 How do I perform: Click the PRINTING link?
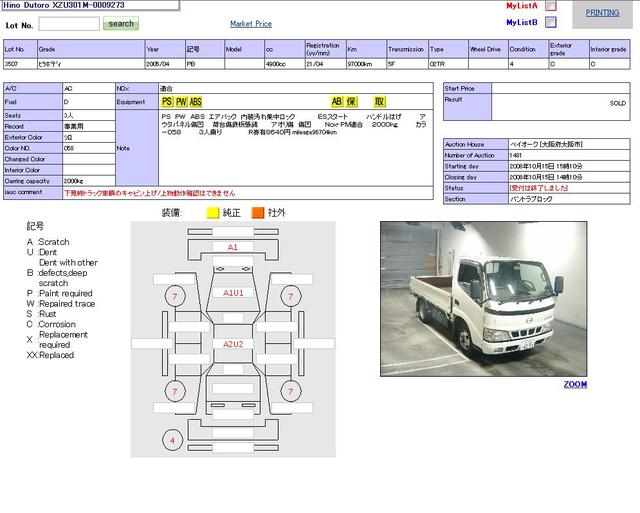[x=602, y=13]
